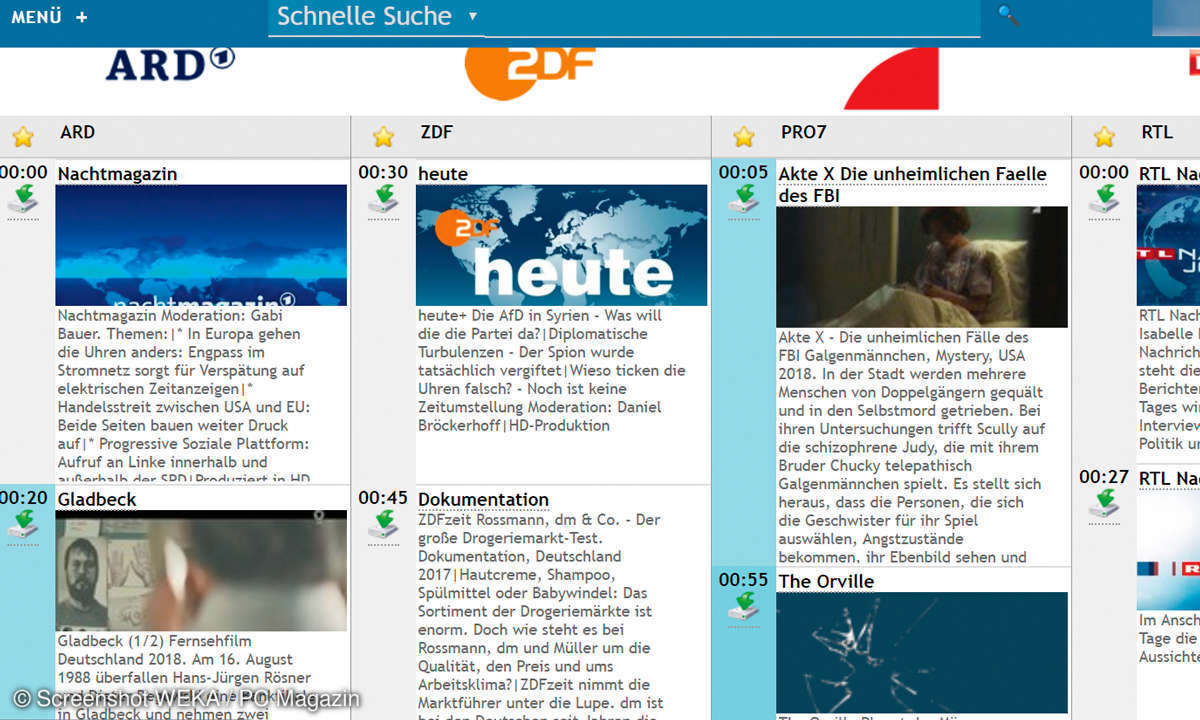Select the ARD column header
Screen dimensions: 1200x720
(x=78, y=132)
